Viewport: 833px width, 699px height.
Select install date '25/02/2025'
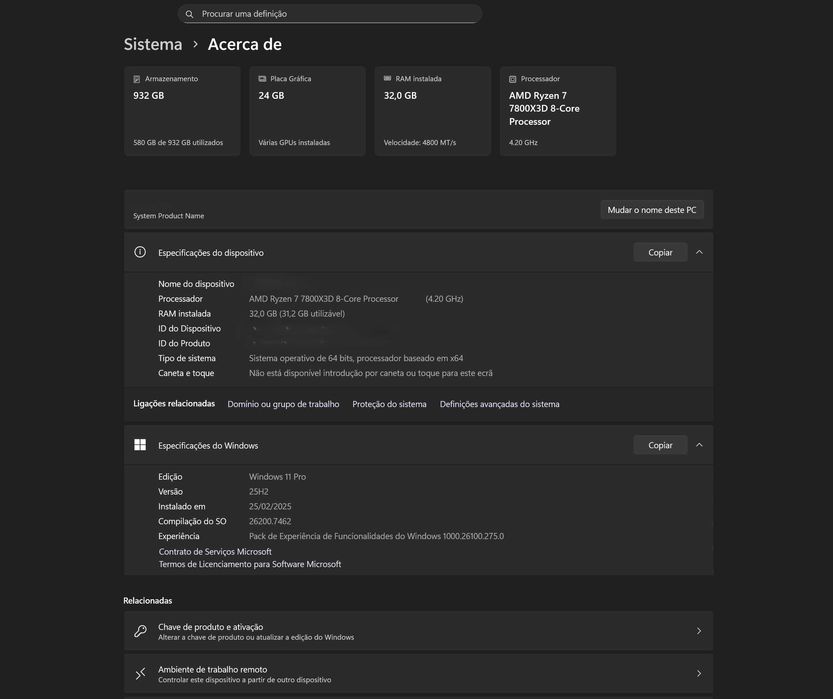(x=270, y=507)
